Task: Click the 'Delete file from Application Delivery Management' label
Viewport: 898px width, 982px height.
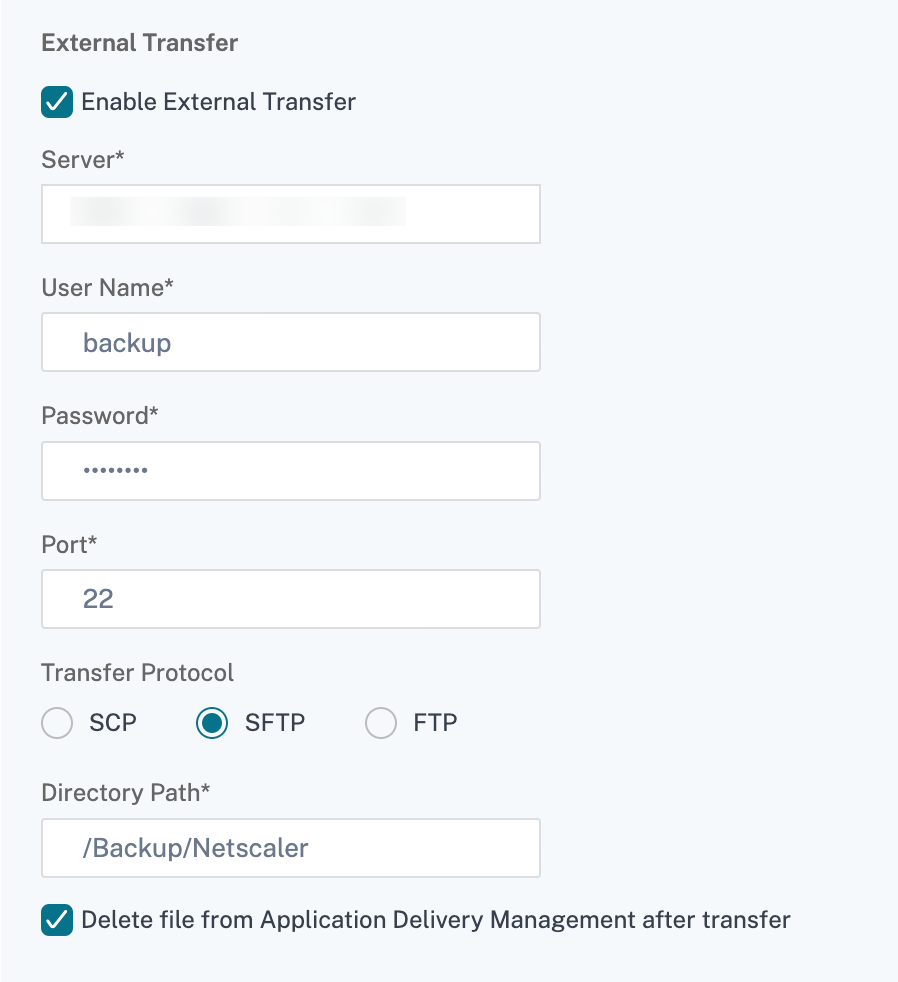Action: pos(435,919)
